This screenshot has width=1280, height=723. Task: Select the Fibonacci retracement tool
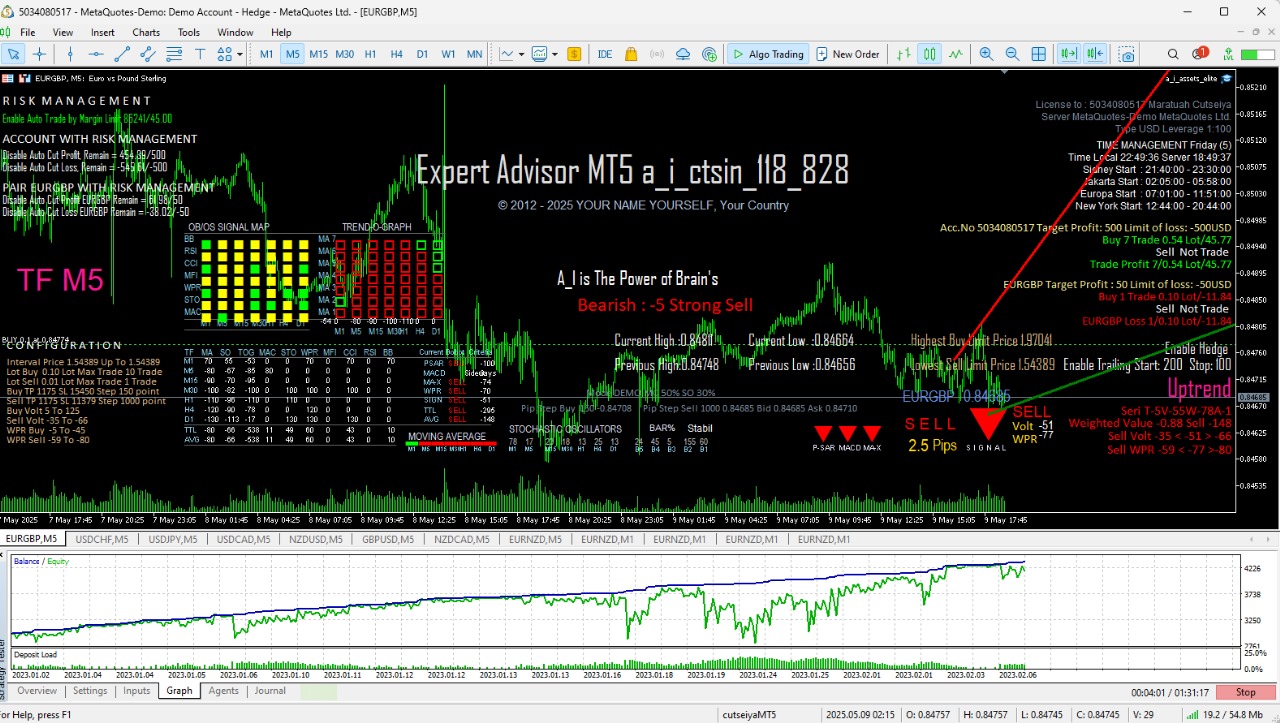tap(175, 54)
